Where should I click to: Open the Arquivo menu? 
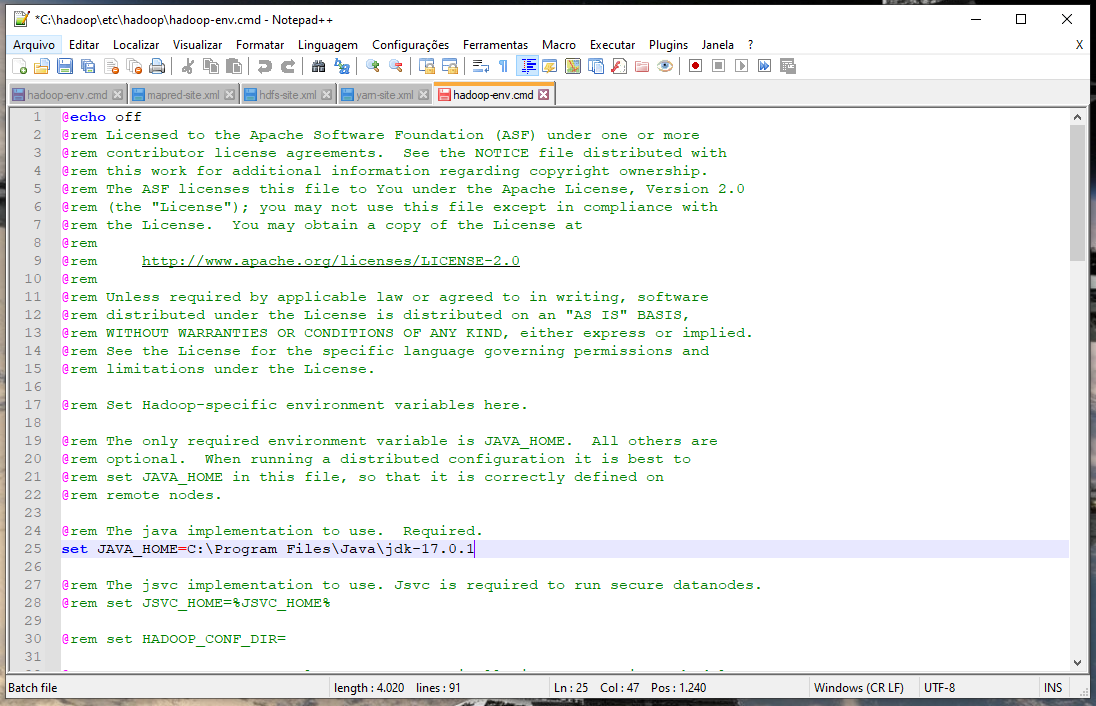click(x=34, y=45)
